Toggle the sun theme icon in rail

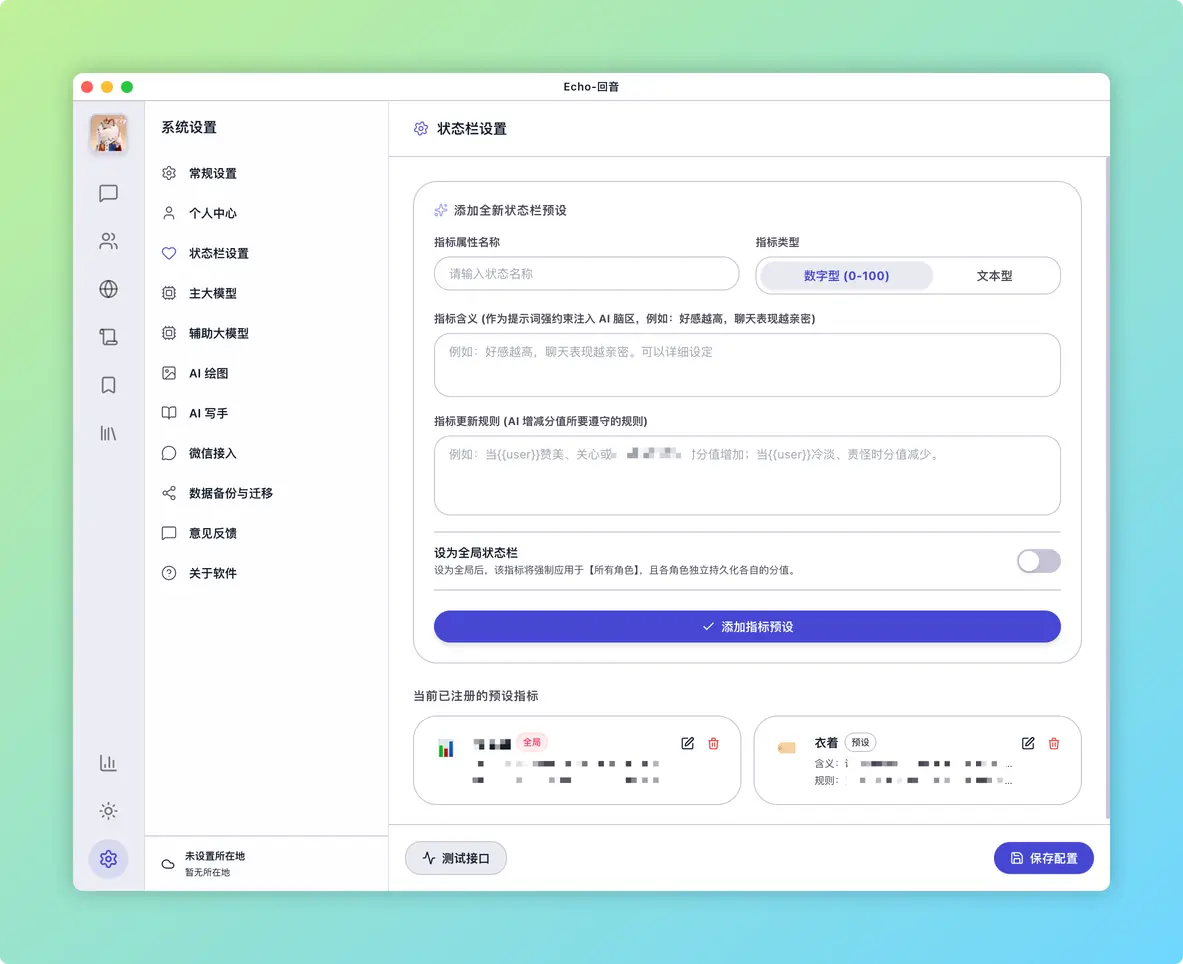[x=108, y=811]
